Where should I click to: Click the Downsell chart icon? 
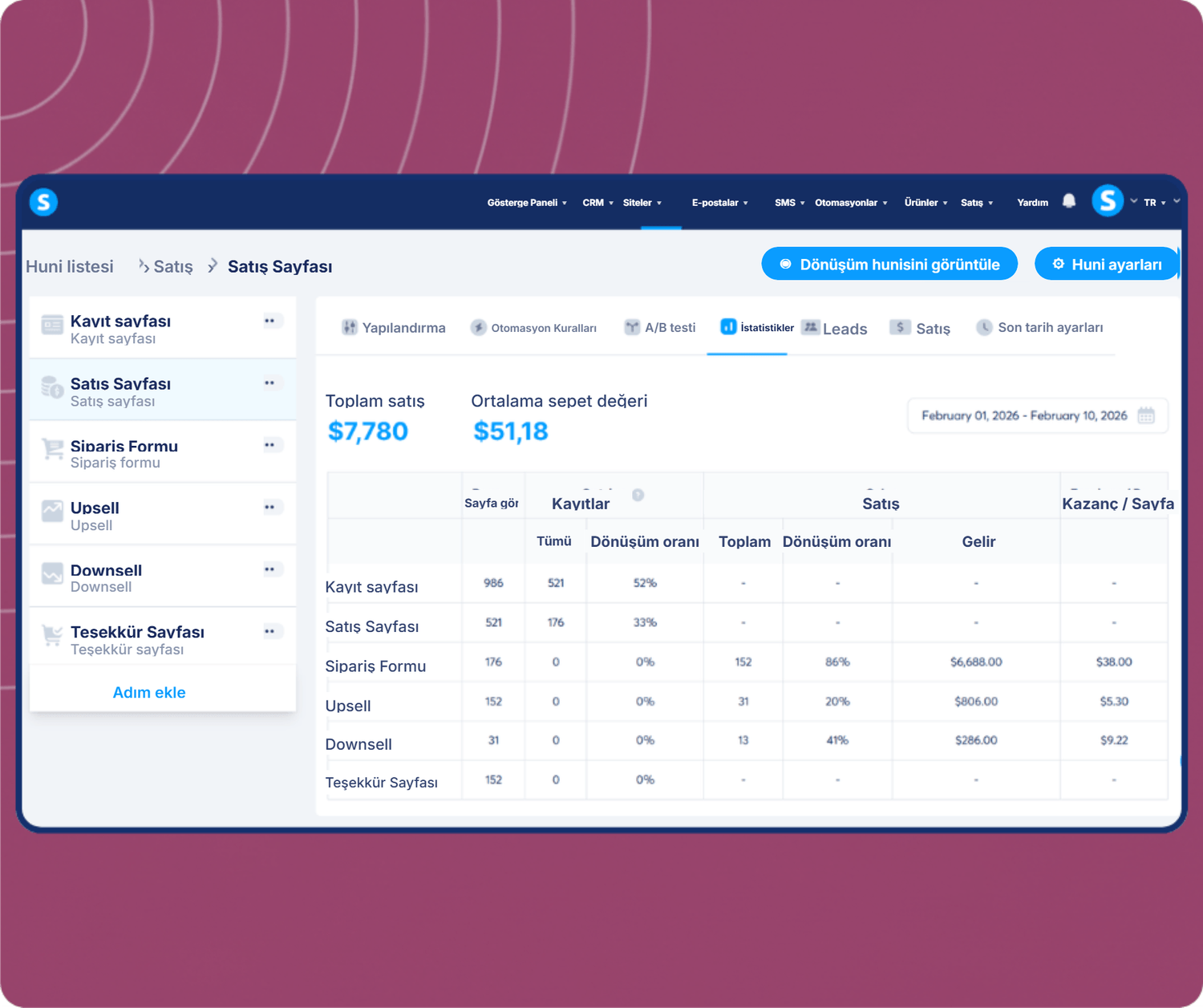[x=52, y=573]
